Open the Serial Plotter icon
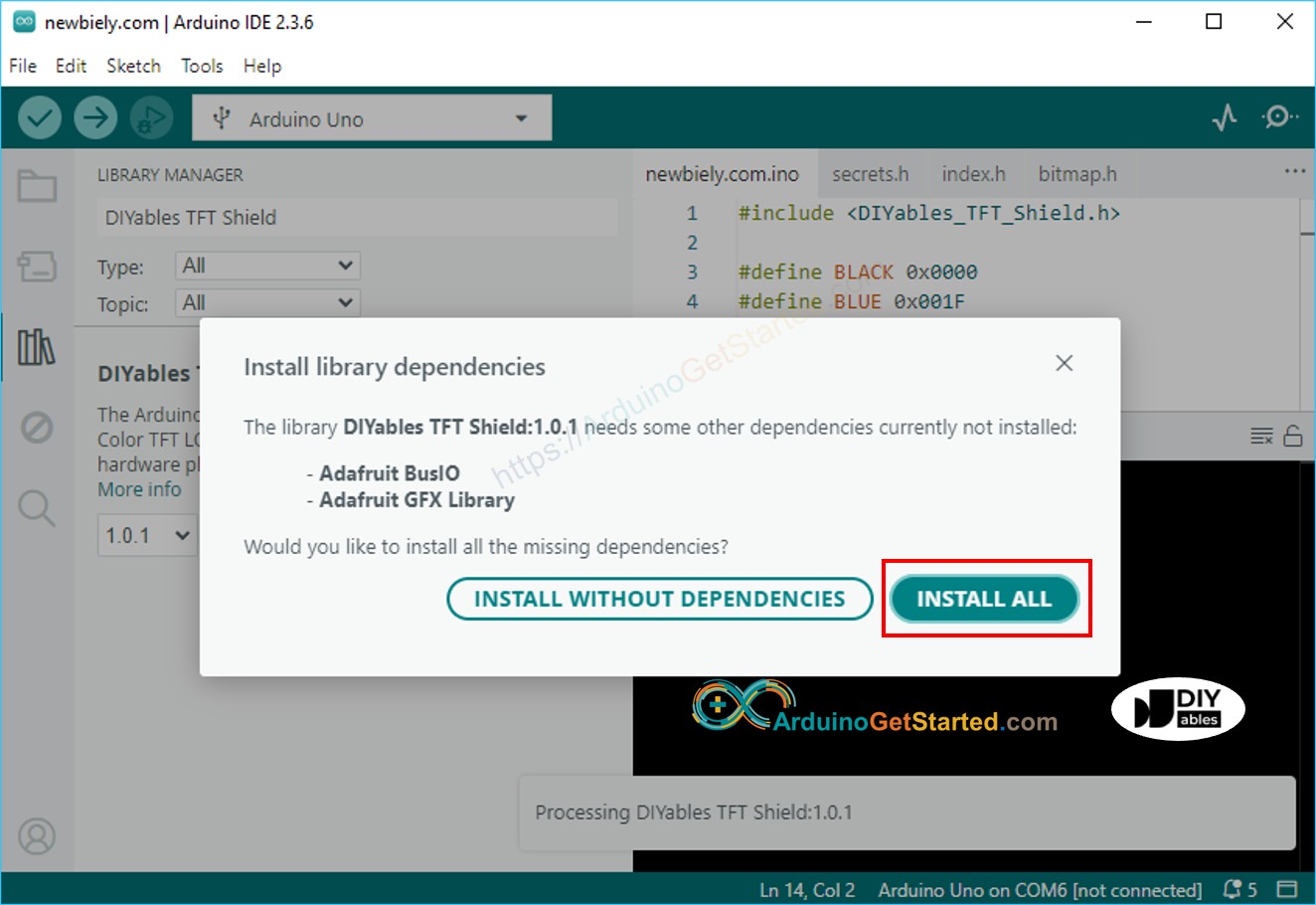 (1225, 116)
